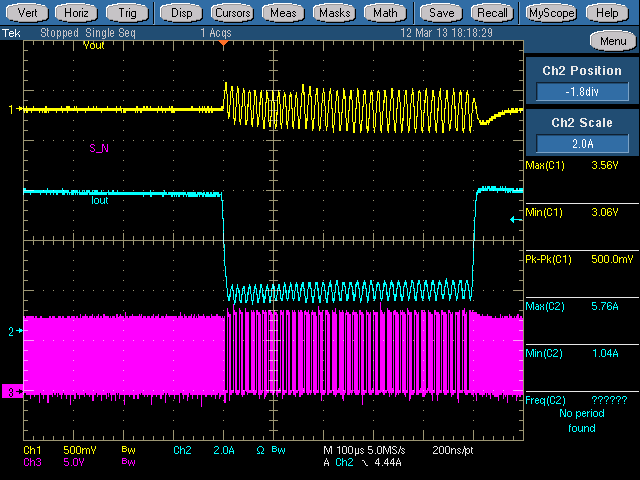Viewport: 640px width, 480px height.
Task: Open the Horiz settings menu
Action: (x=78, y=13)
